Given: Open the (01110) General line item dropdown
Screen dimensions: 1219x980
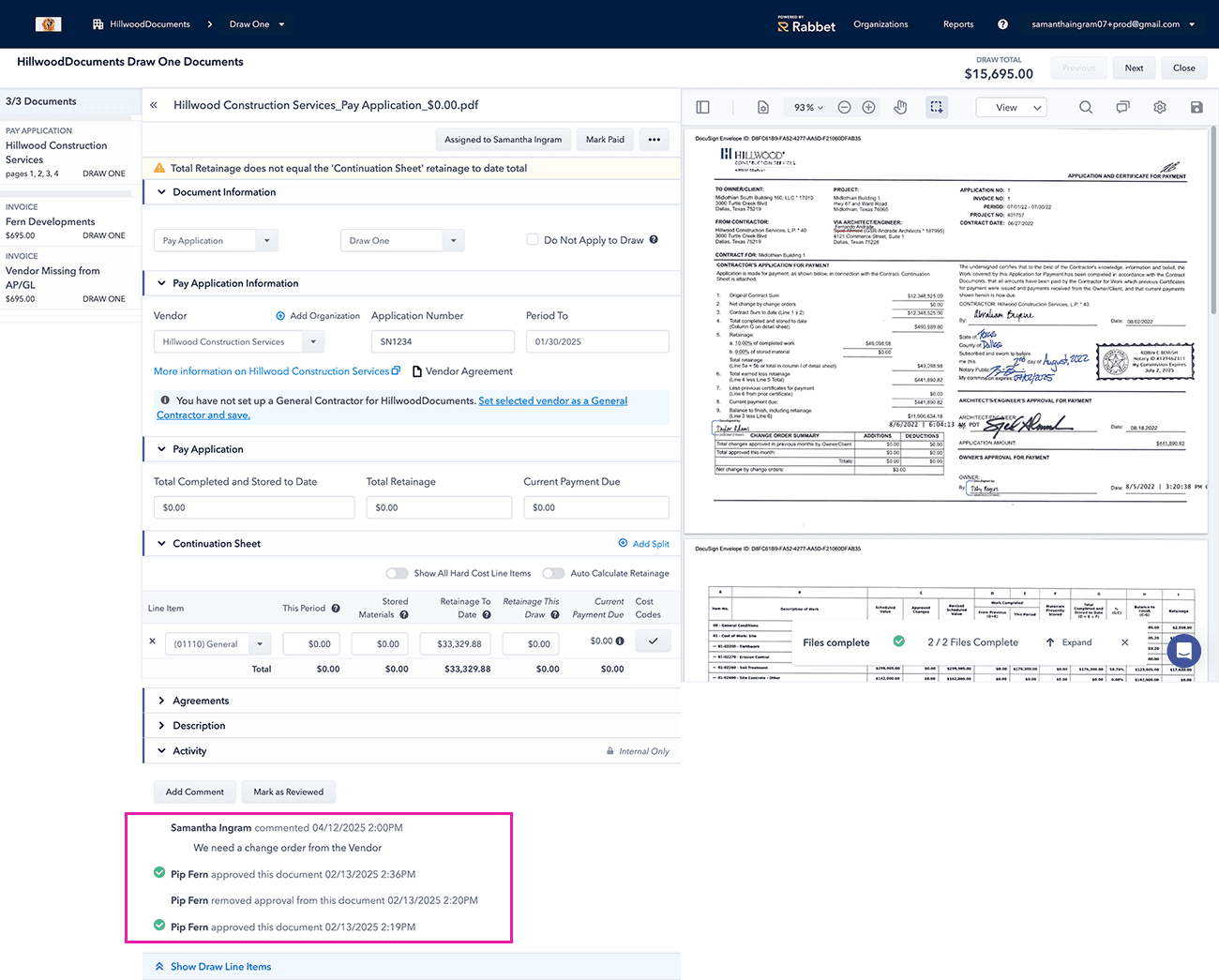Looking at the screenshot, I should click(260, 644).
